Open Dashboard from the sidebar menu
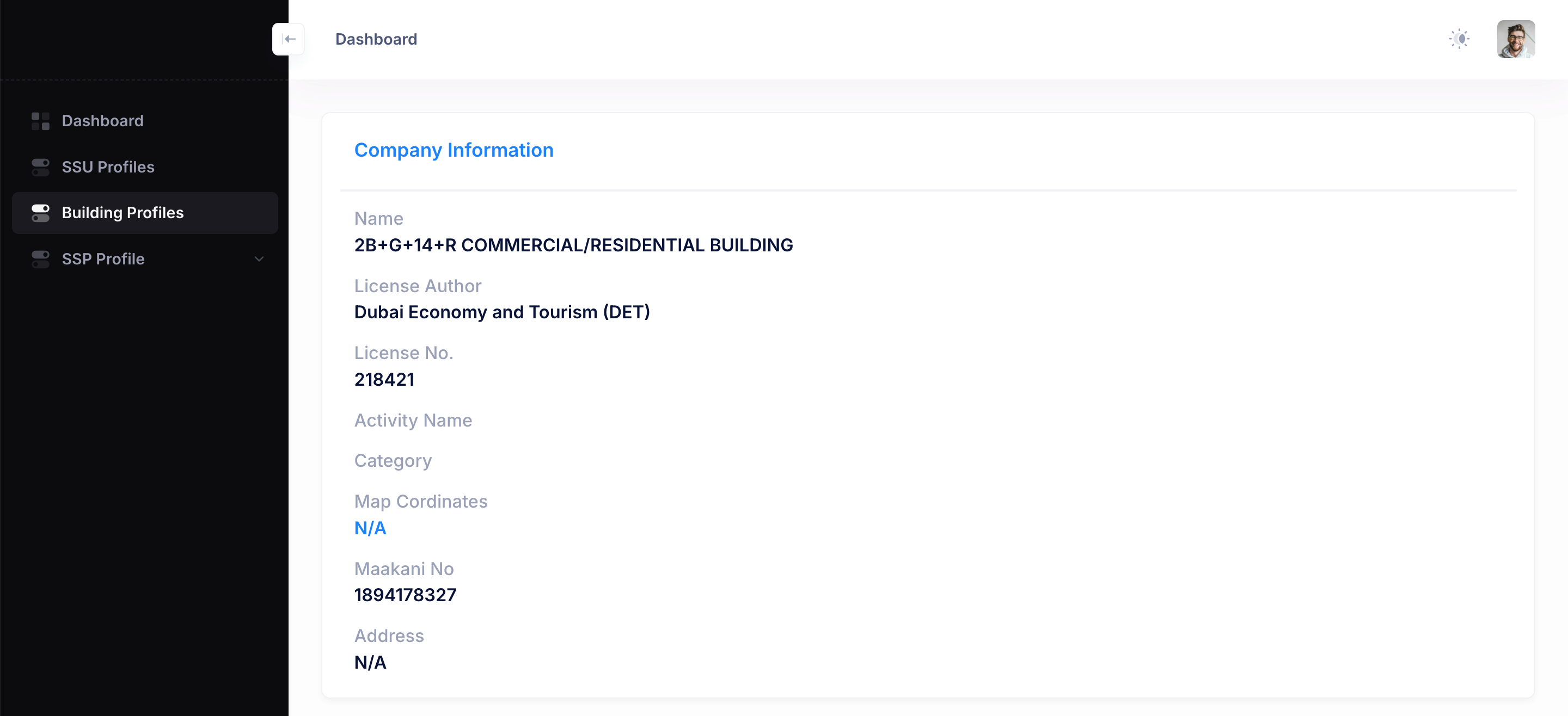 click(102, 121)
